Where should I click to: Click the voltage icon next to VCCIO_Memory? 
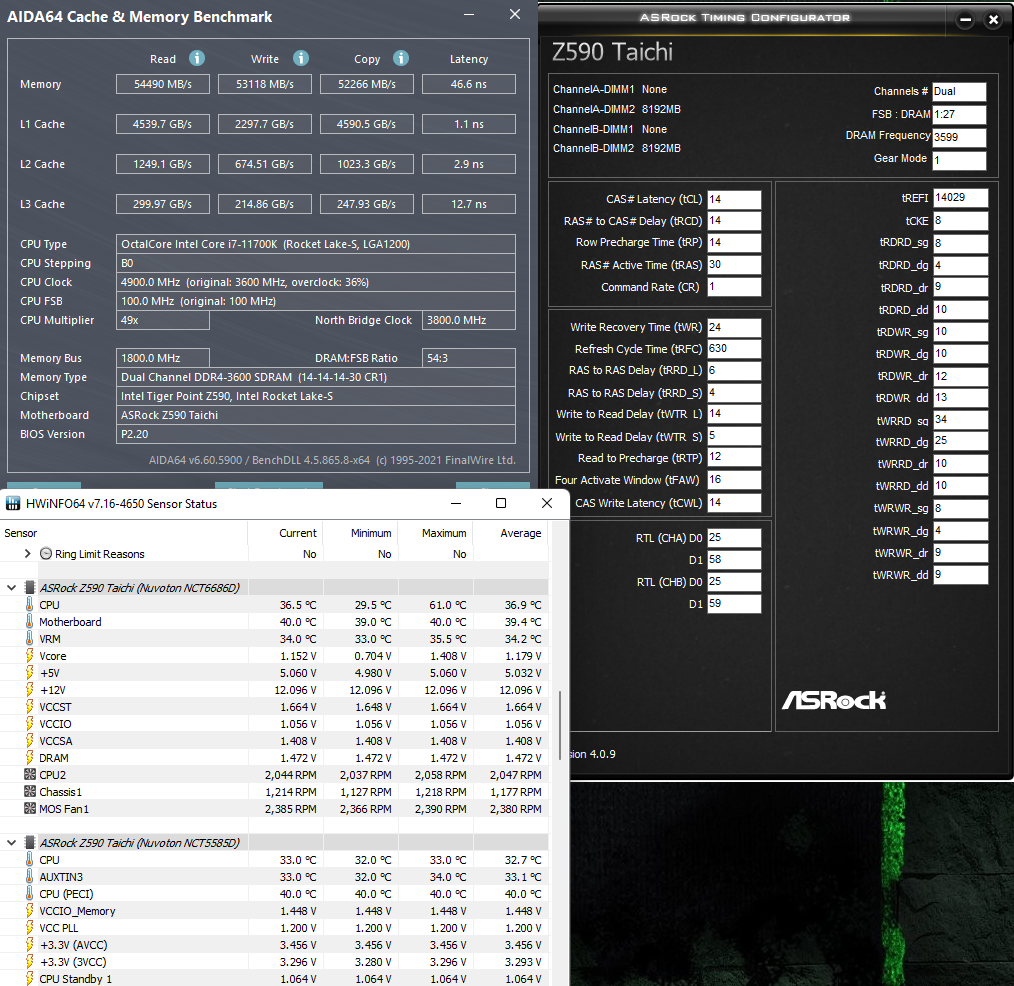(x=30, y=910)
